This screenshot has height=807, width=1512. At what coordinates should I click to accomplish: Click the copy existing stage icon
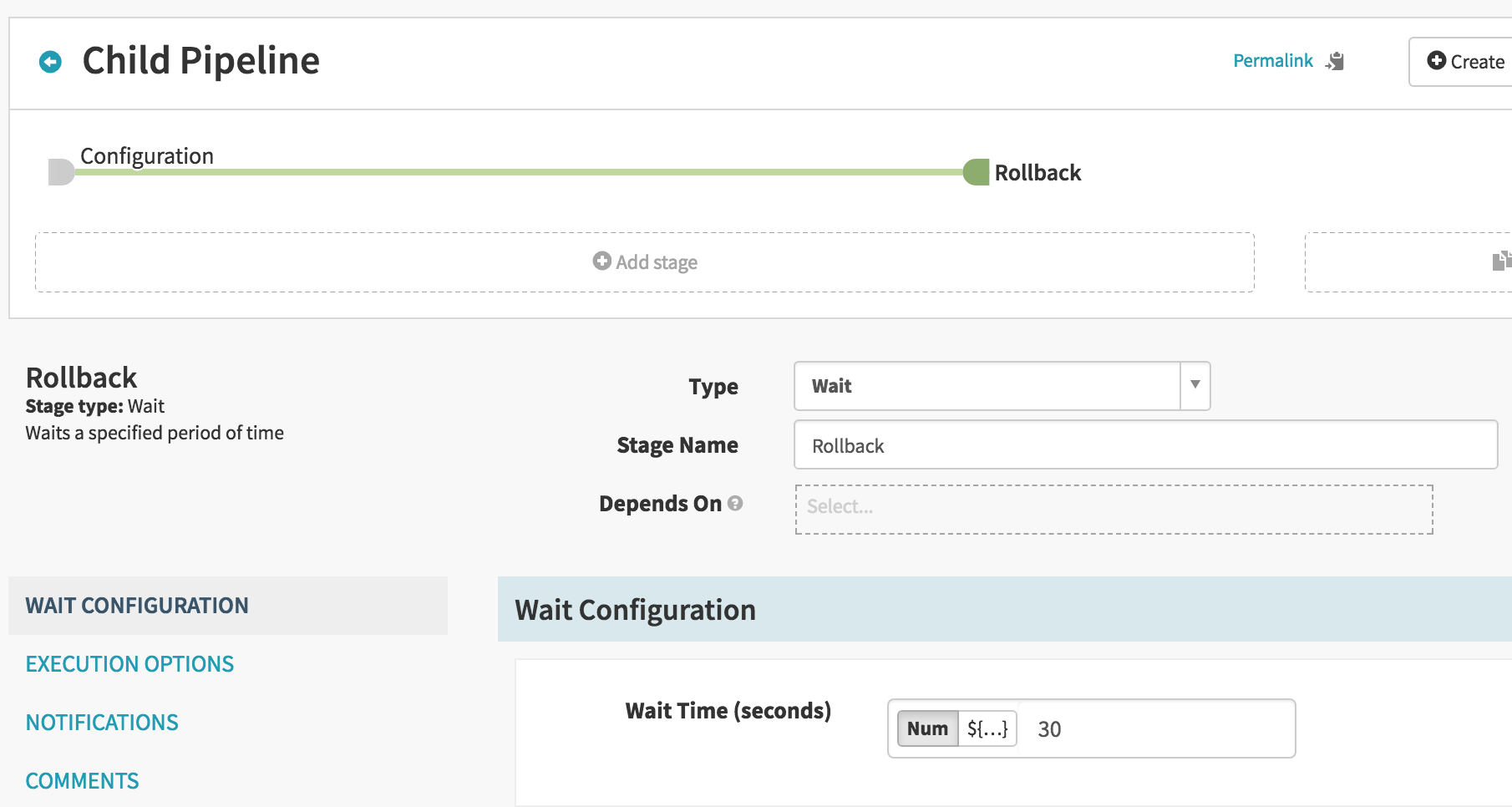coord(1501,261)
